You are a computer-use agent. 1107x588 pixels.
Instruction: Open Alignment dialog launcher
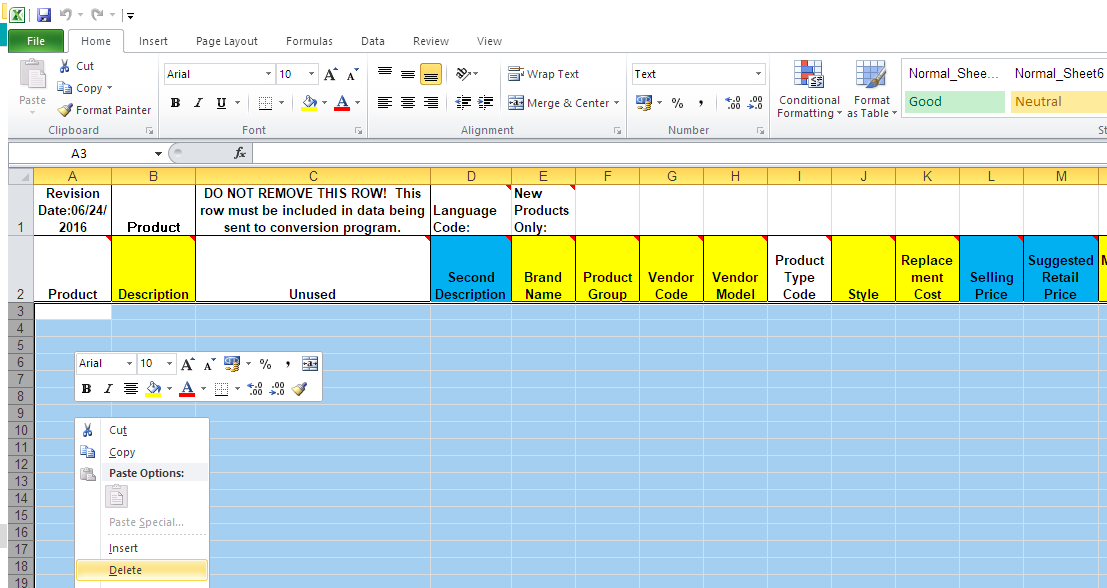coord(618,131)
